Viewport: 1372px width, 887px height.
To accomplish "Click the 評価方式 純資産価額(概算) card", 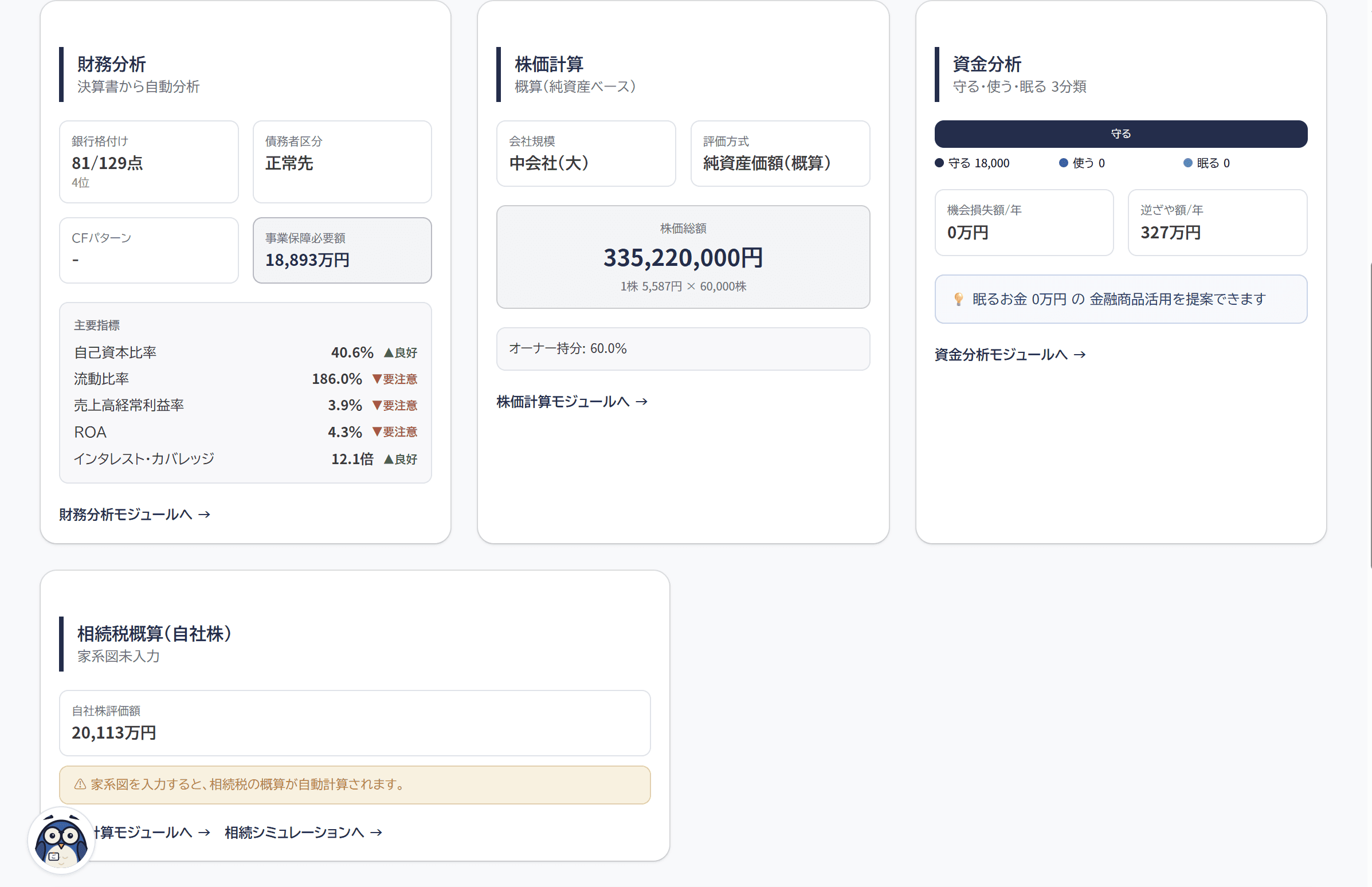I will coord(780,153).
